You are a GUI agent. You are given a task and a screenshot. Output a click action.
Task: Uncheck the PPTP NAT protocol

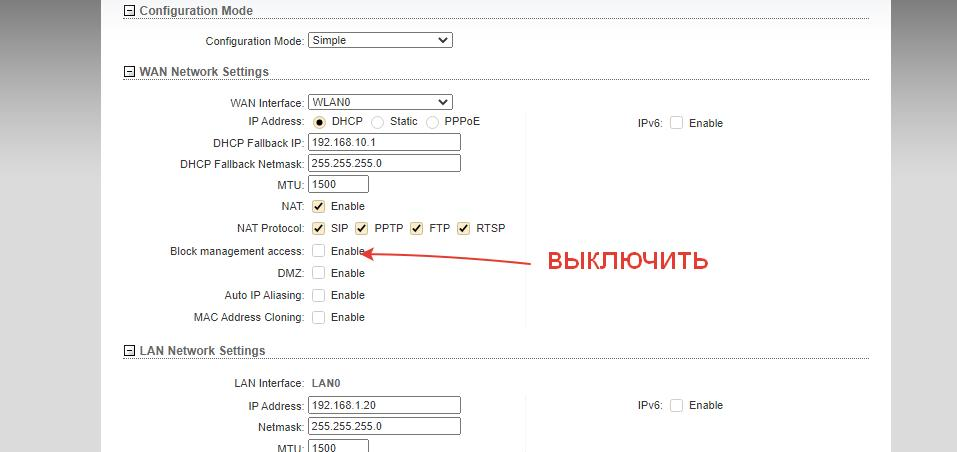pos(361,228)
